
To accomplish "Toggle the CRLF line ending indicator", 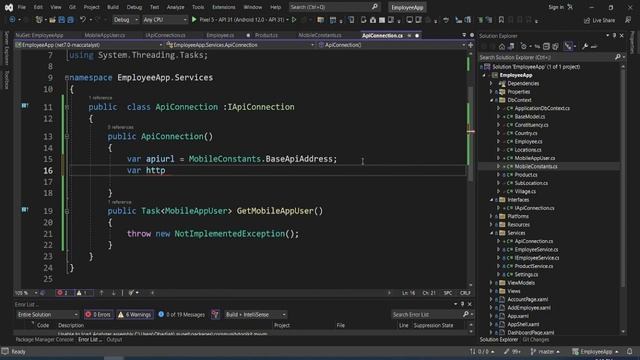I will [465, 293].
